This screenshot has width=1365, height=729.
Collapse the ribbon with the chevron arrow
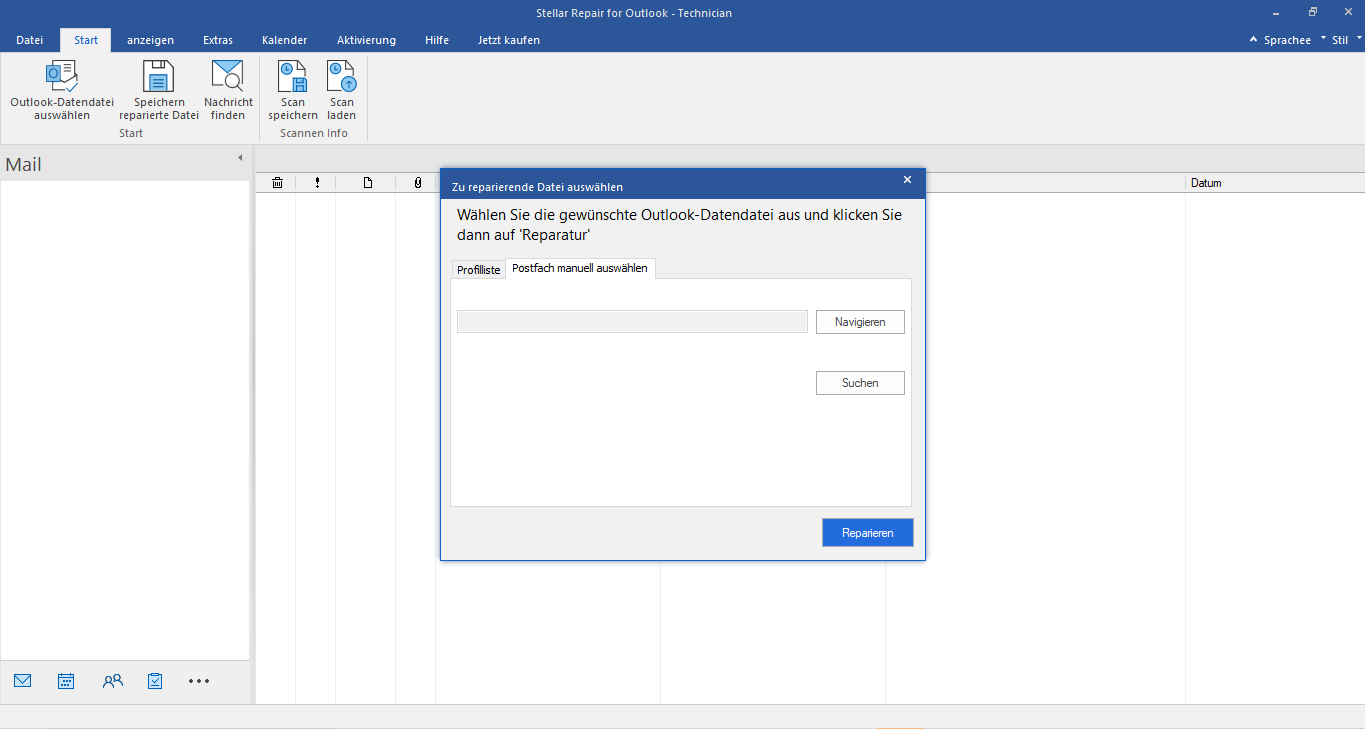coord(1252,39)
